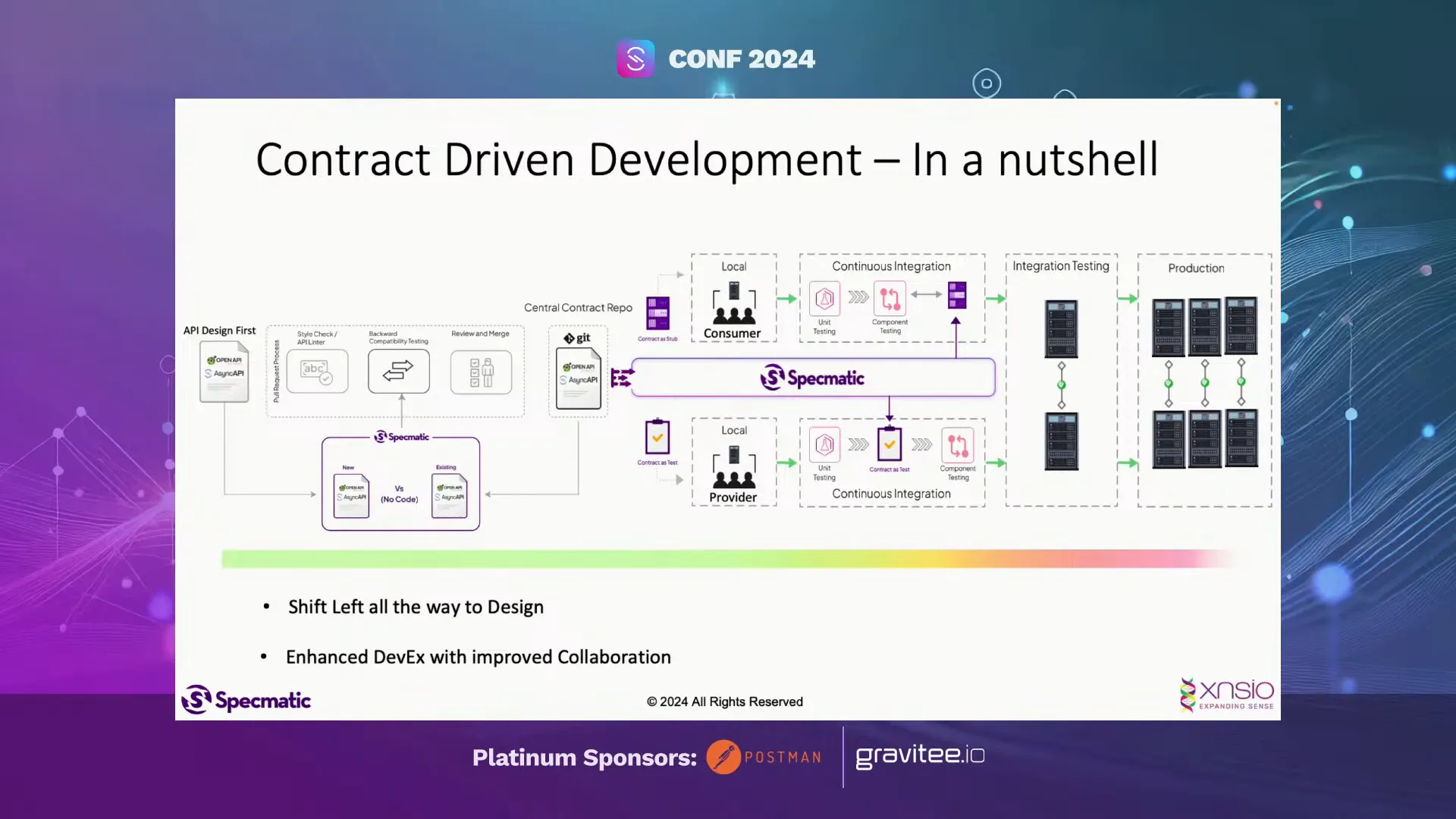The image size is (1456, 819).
Task: Click the purple stub server in consumer CI
Action: 957,295
